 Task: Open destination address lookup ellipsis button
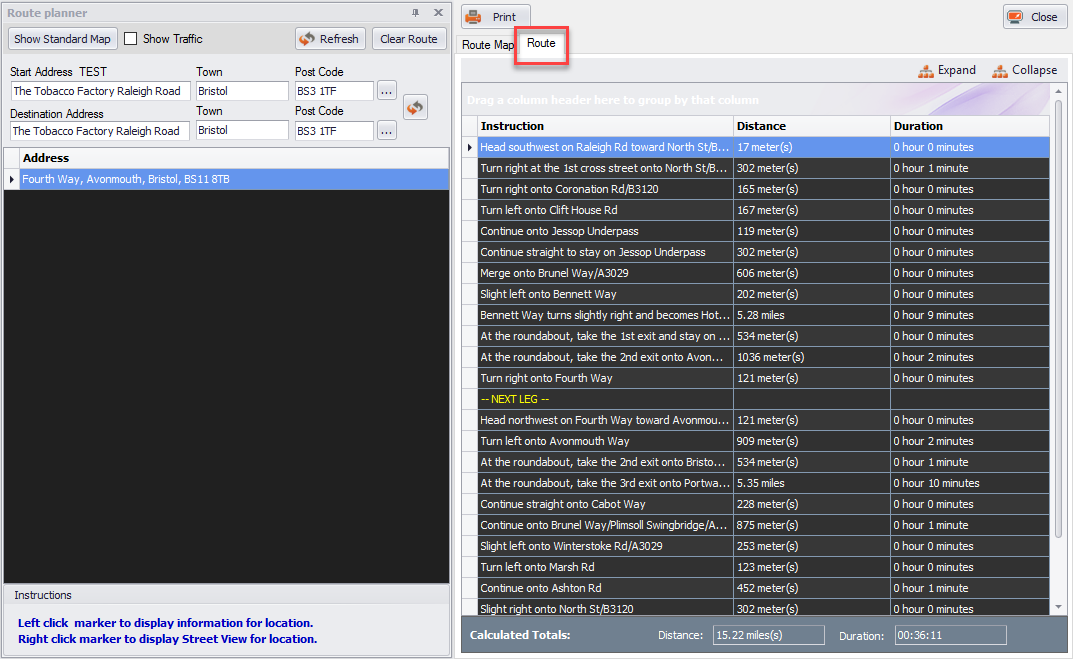387,131
